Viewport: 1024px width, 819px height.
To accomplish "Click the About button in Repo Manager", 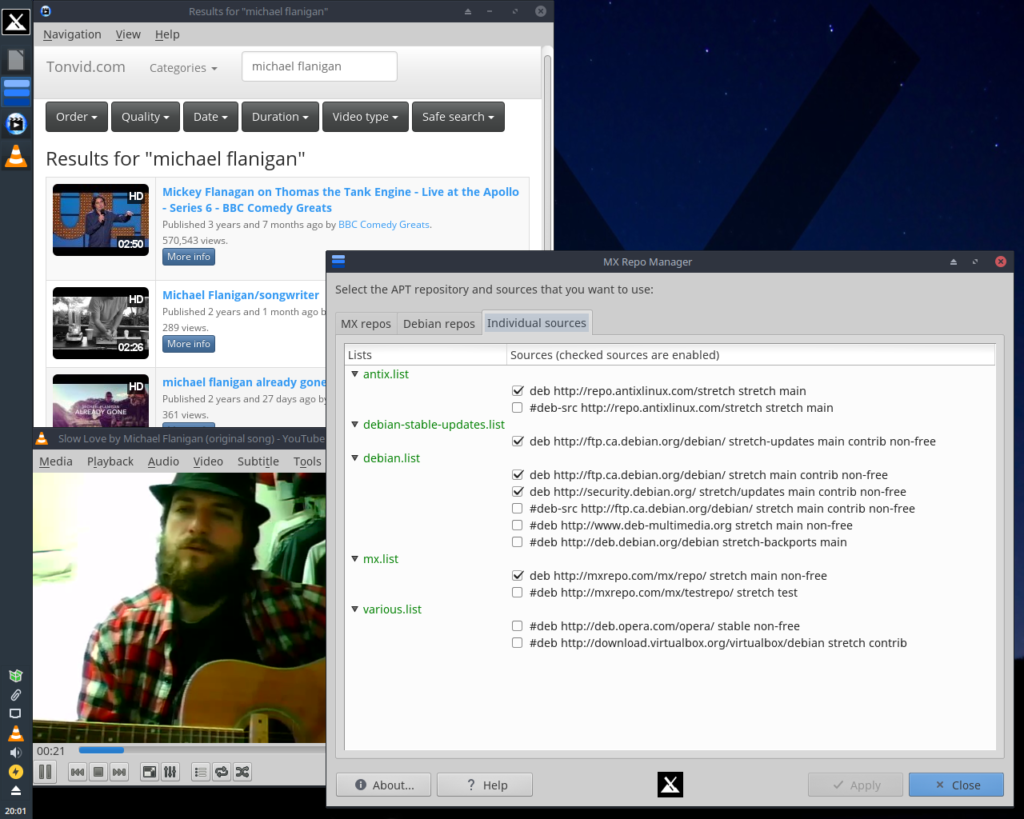I will pos(384,785).
